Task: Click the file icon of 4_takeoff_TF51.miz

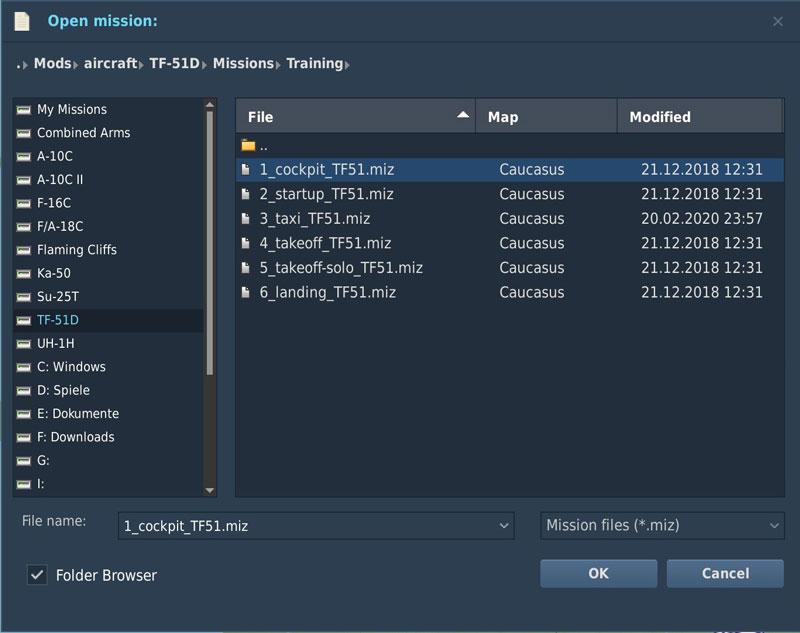Action: 246,243
